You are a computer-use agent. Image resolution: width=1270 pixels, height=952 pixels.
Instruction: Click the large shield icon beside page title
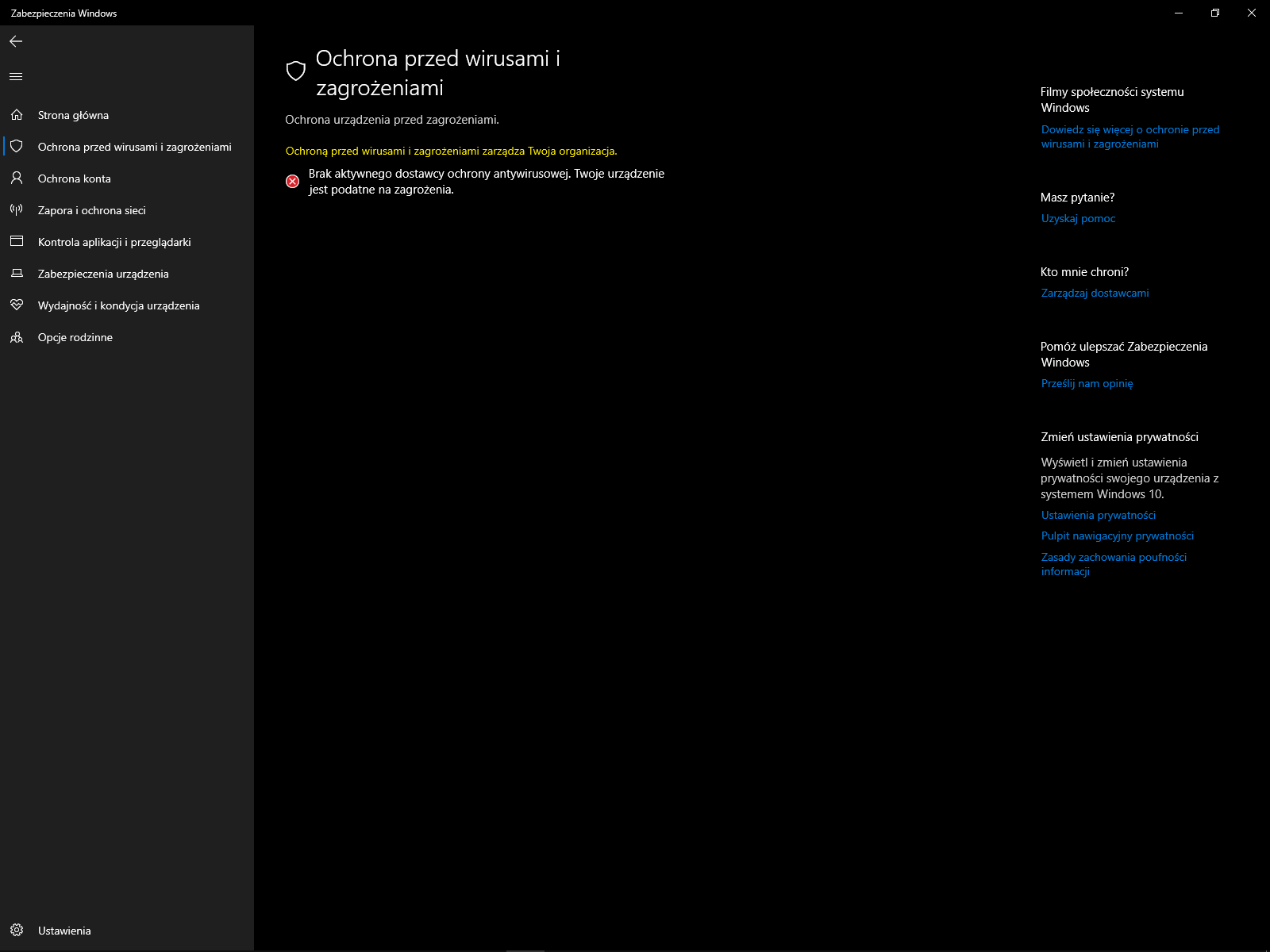[296, 71]
